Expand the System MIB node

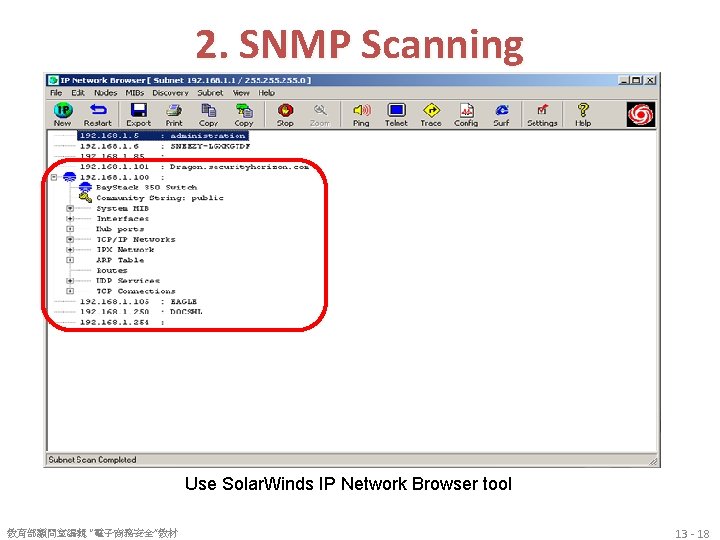point(70,208)
